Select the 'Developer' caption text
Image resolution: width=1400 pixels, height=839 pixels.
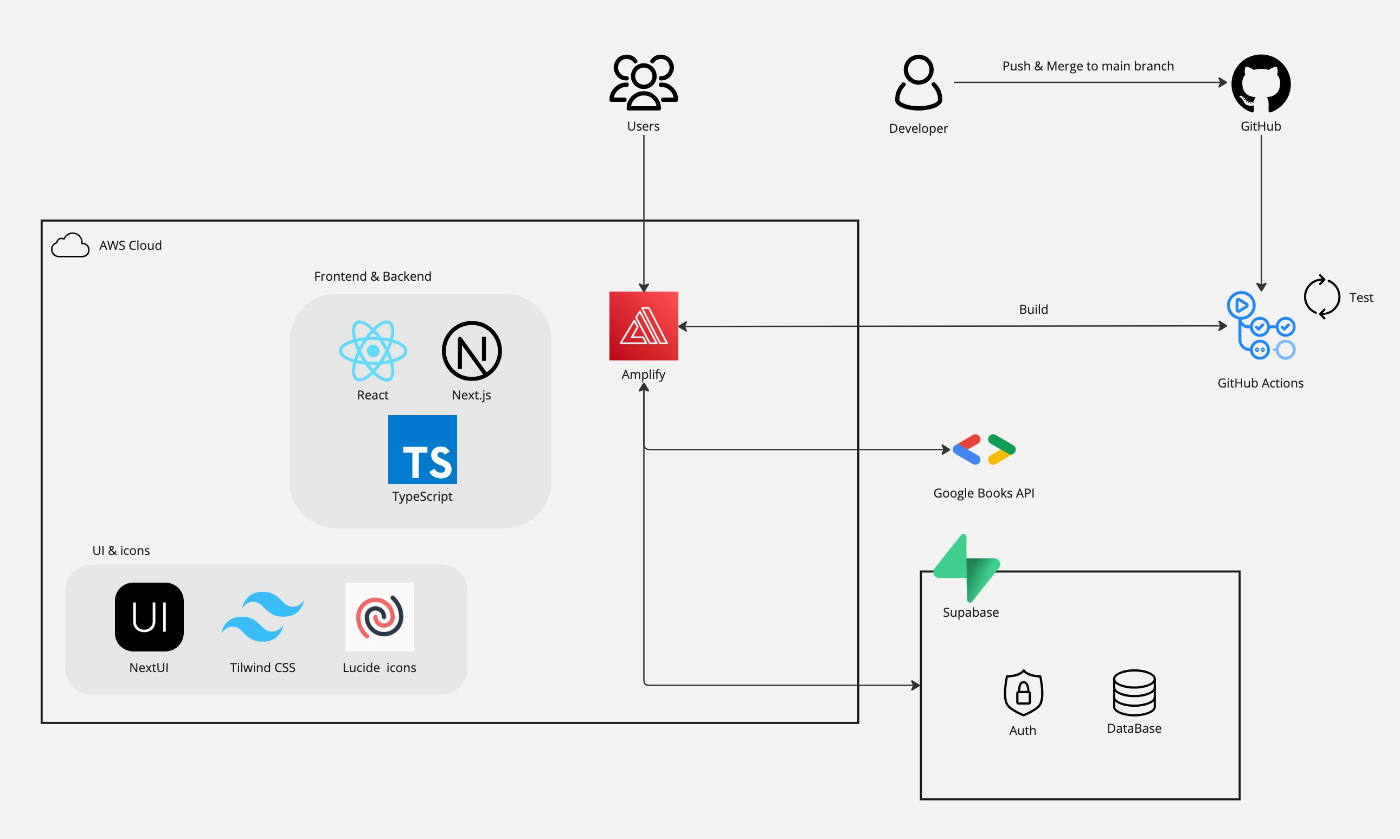click(x=918, y=128)
